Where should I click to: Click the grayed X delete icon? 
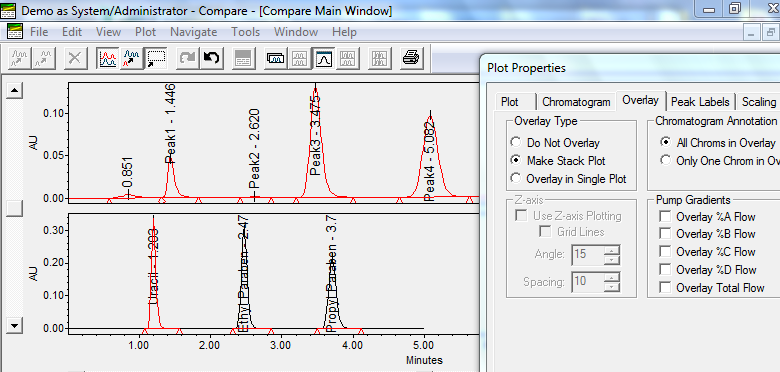click(75, 58)
